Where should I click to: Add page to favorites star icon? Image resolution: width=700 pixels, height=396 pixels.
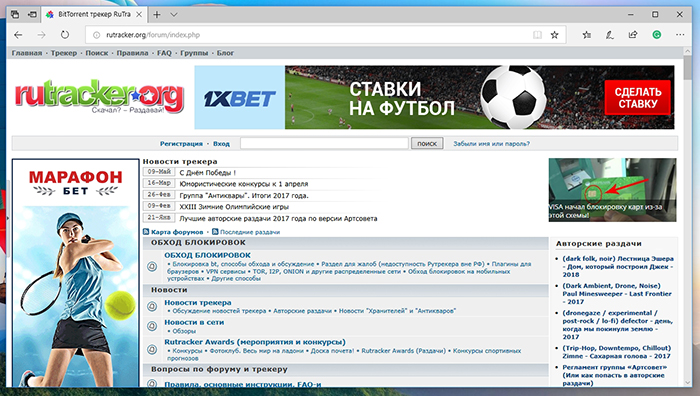point(554,35)
